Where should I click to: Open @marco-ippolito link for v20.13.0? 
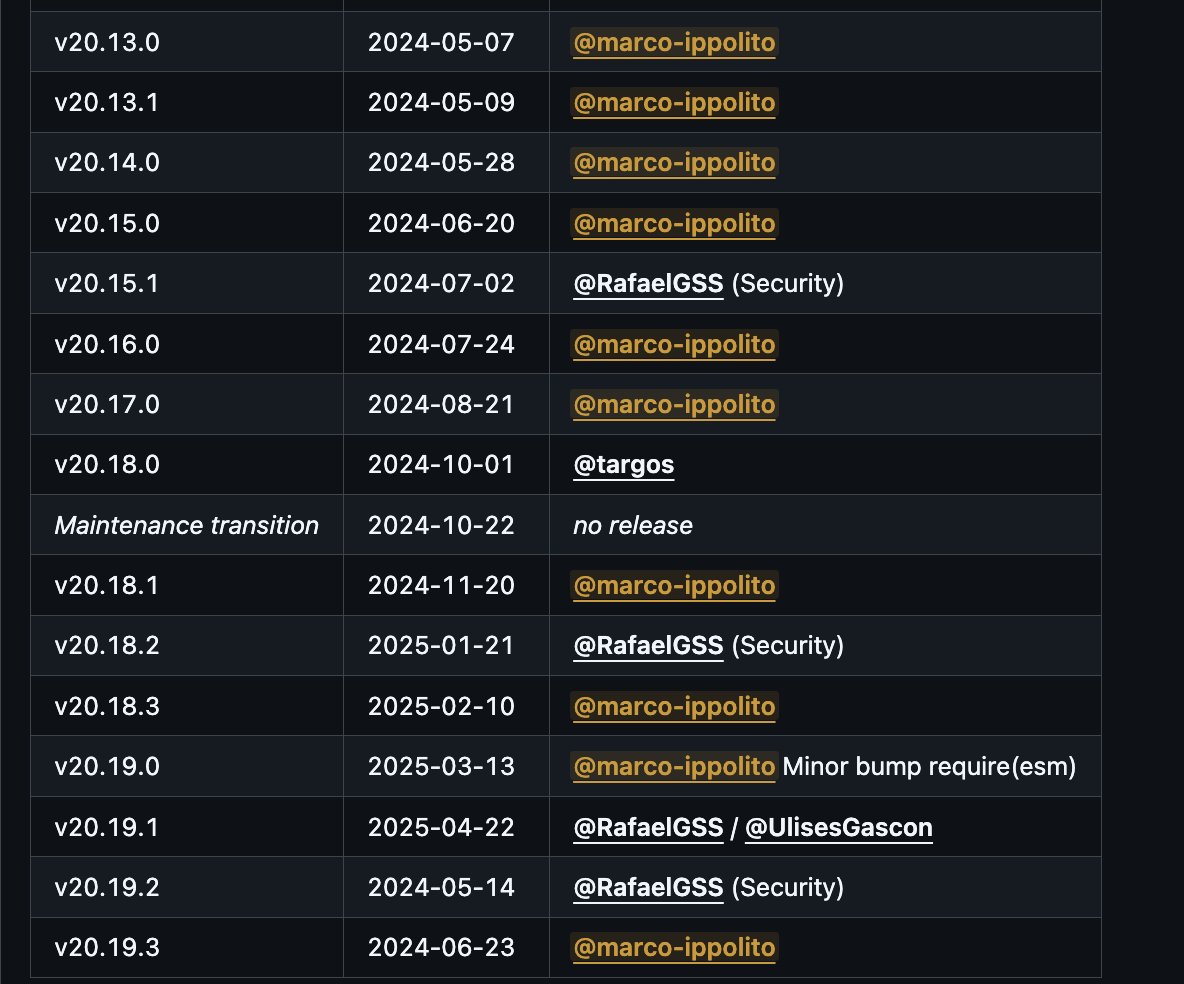[x=674, y=42]
